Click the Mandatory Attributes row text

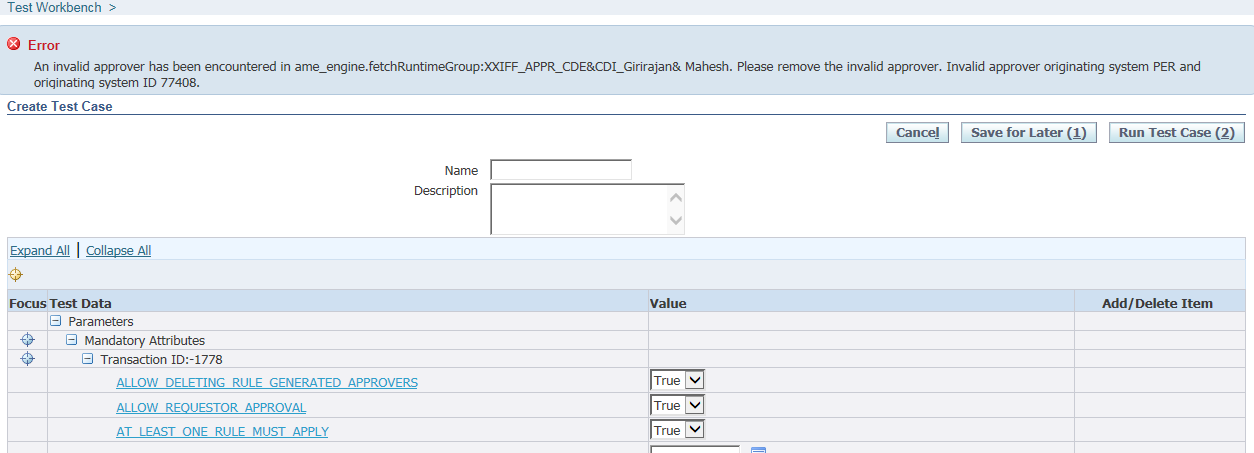point(145,340)
